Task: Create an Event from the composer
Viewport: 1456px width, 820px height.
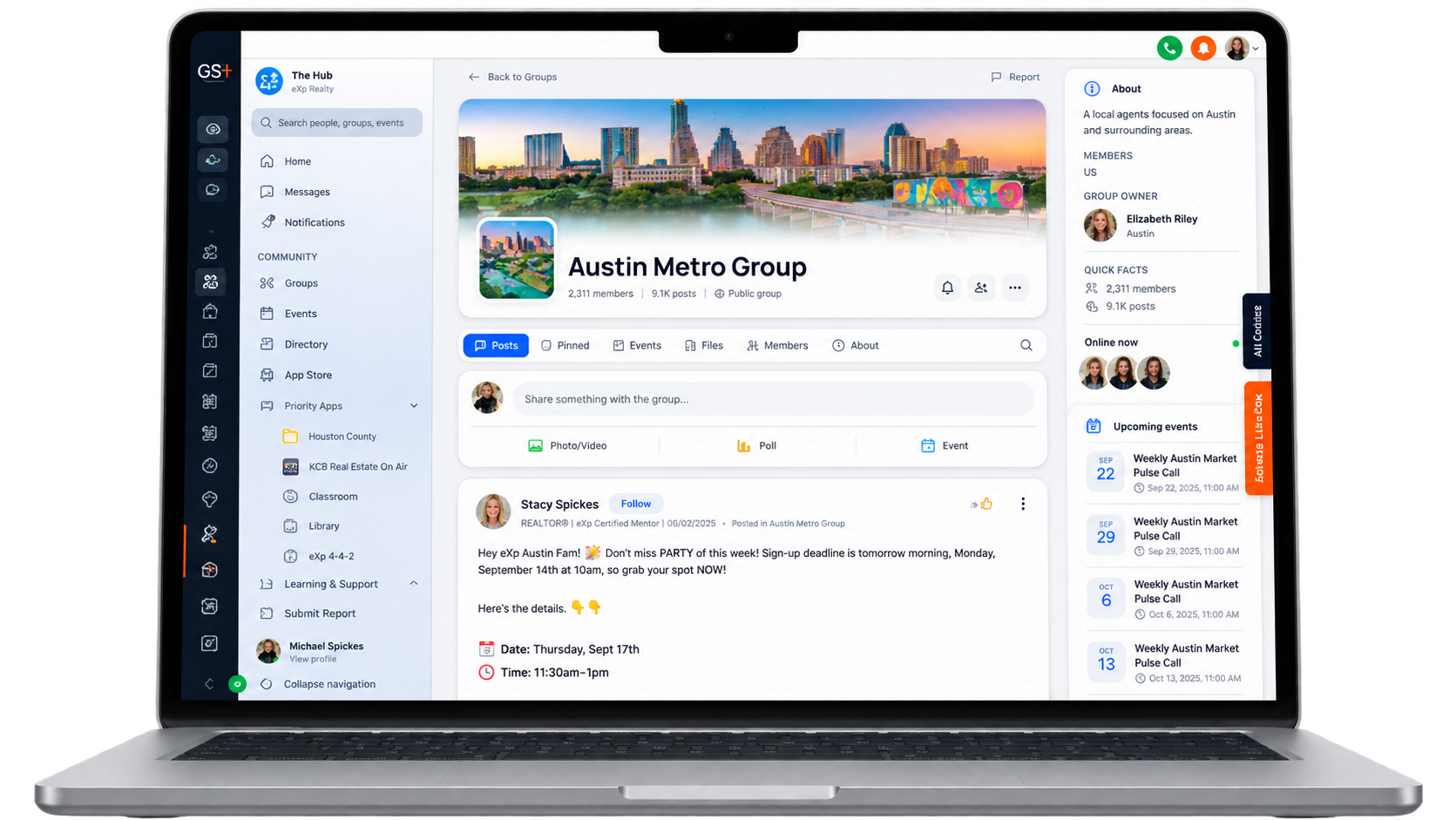Action: [945, 445]
